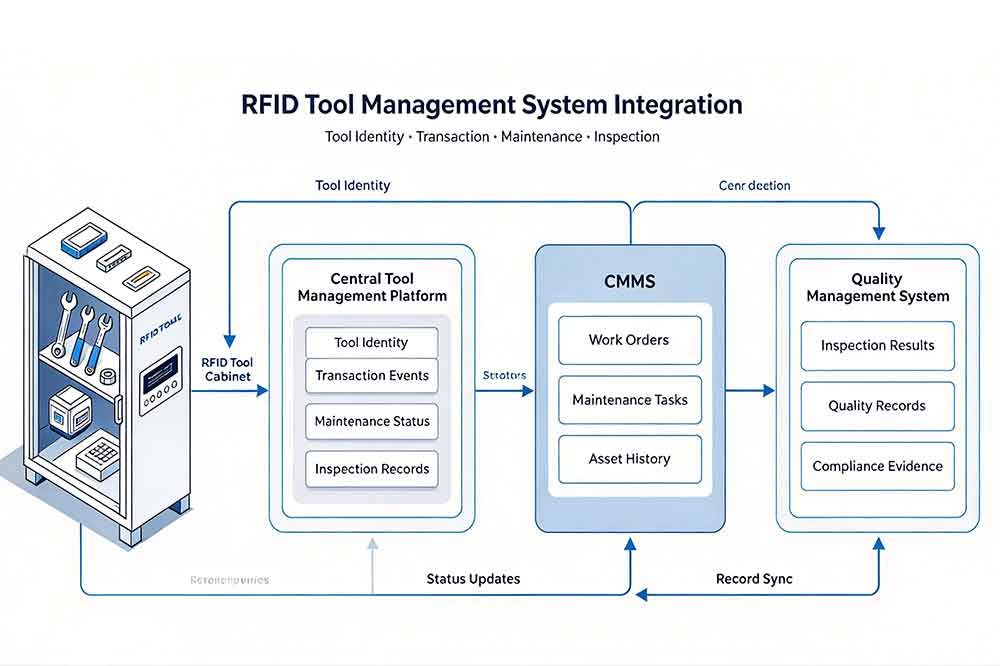1000x666 pixels.
Task: Click the Record Sync label
Action: click(754, 579)
